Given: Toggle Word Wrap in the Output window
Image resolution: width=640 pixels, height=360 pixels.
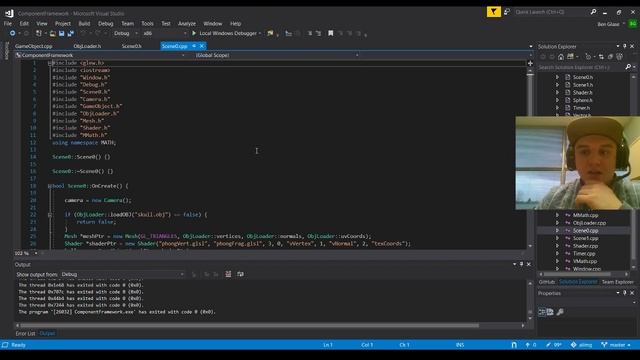Looking at the screenshot, I should pyautogui.click(x=240, y=275).
